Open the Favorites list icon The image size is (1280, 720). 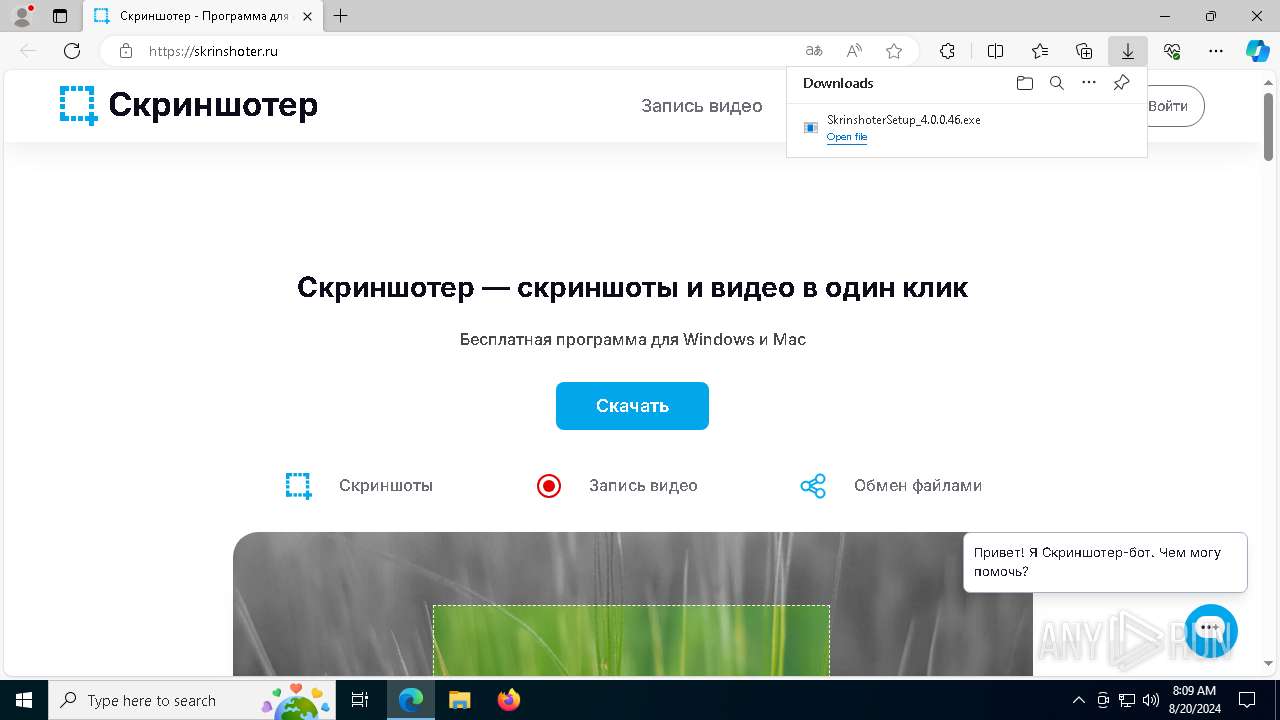(x=1040, y=51)
